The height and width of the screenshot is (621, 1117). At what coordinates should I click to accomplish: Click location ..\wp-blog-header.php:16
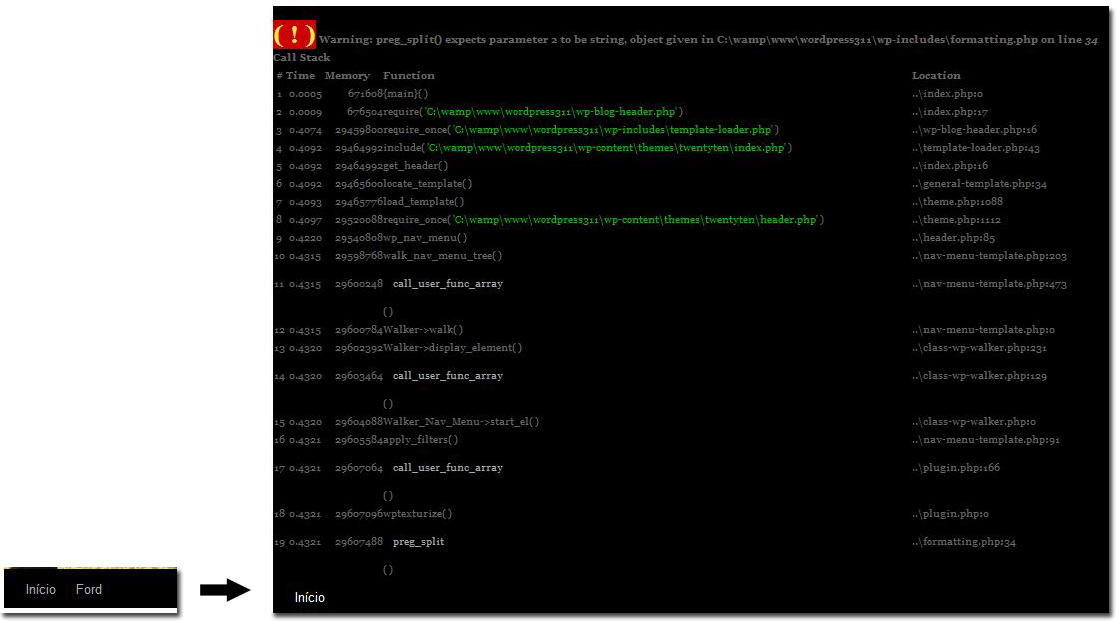click(x=975, y=130)
